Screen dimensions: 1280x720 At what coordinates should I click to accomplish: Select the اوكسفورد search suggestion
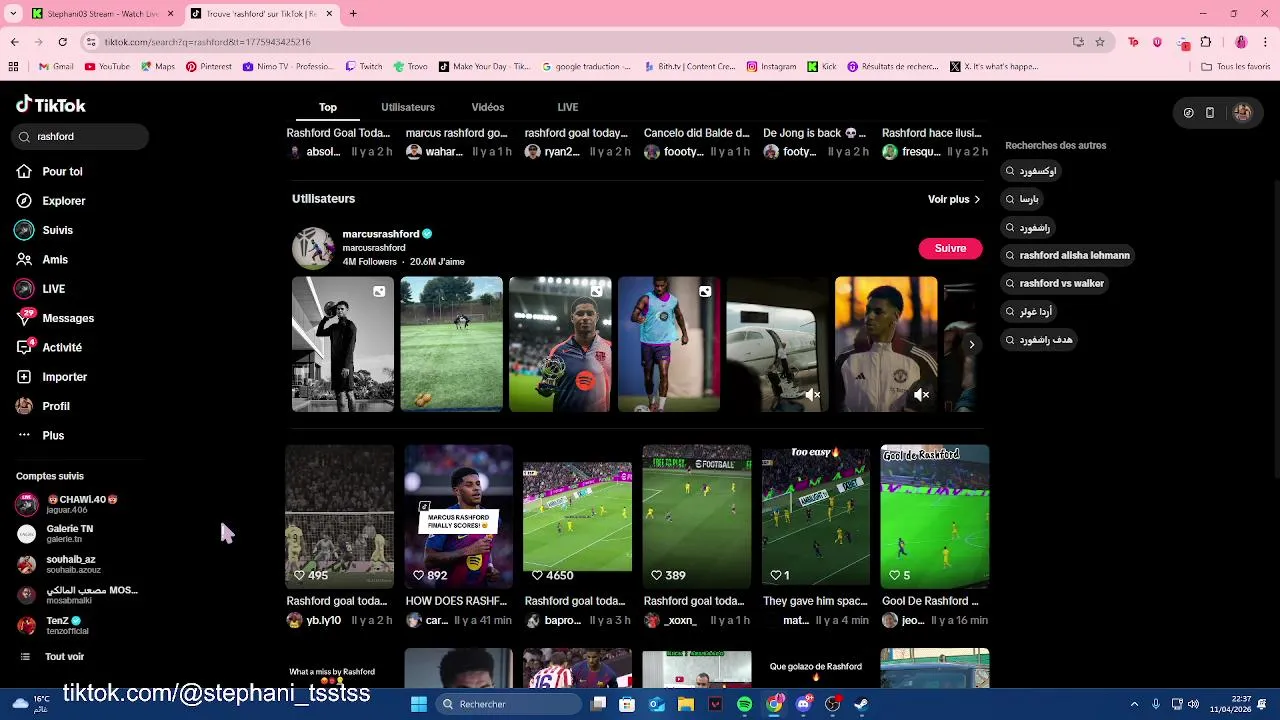coord(1031,171)
